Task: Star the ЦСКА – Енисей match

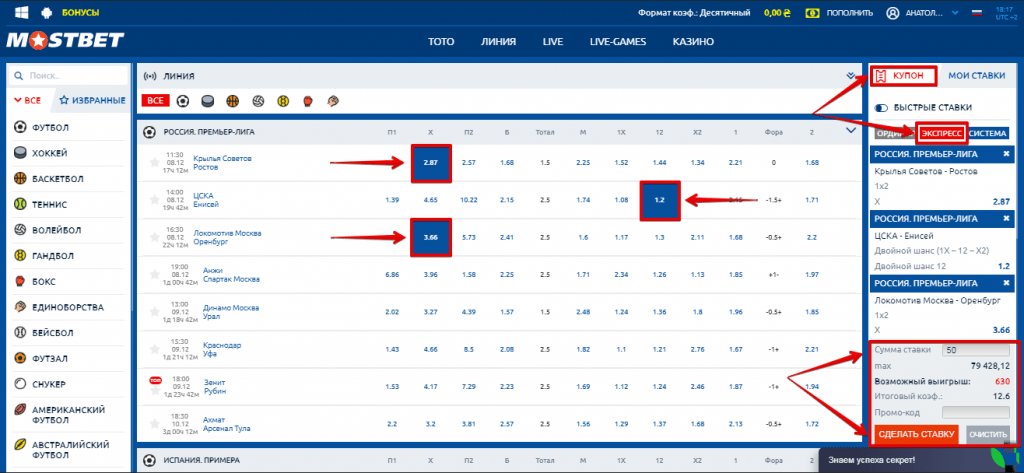Action: click(x=155, y=199)
